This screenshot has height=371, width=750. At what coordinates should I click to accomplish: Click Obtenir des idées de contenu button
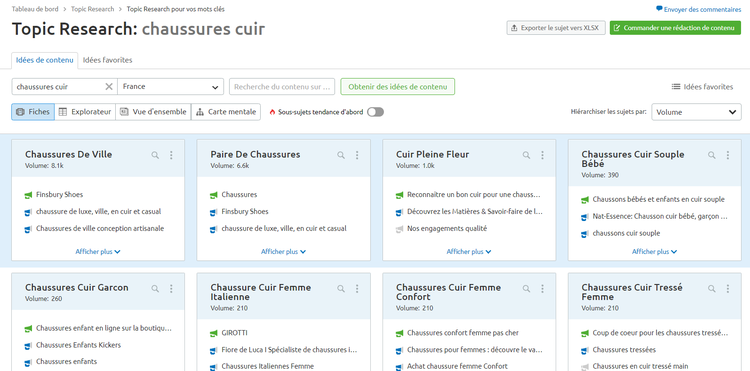tap(397, 87)
